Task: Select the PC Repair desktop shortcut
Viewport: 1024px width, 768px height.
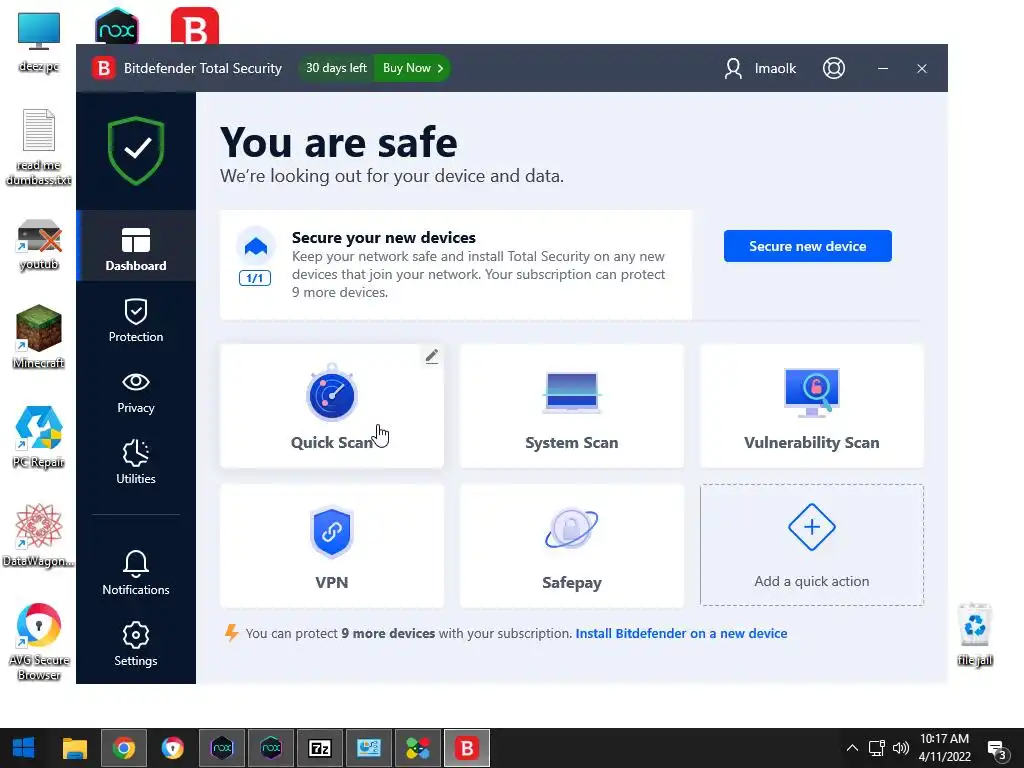Action: [x=39, y=437]
